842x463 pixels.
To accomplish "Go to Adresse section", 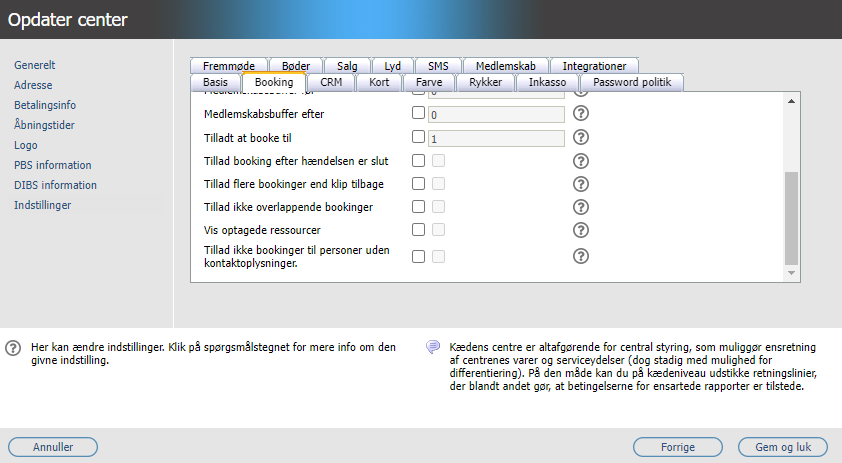I will pos(33,85).
